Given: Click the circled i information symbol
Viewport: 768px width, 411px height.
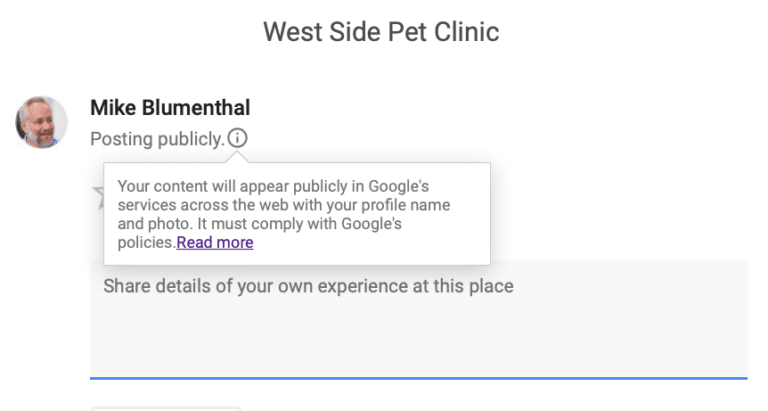Looking at the screenshot, I should pyautogui.click(x=238, y=138).
